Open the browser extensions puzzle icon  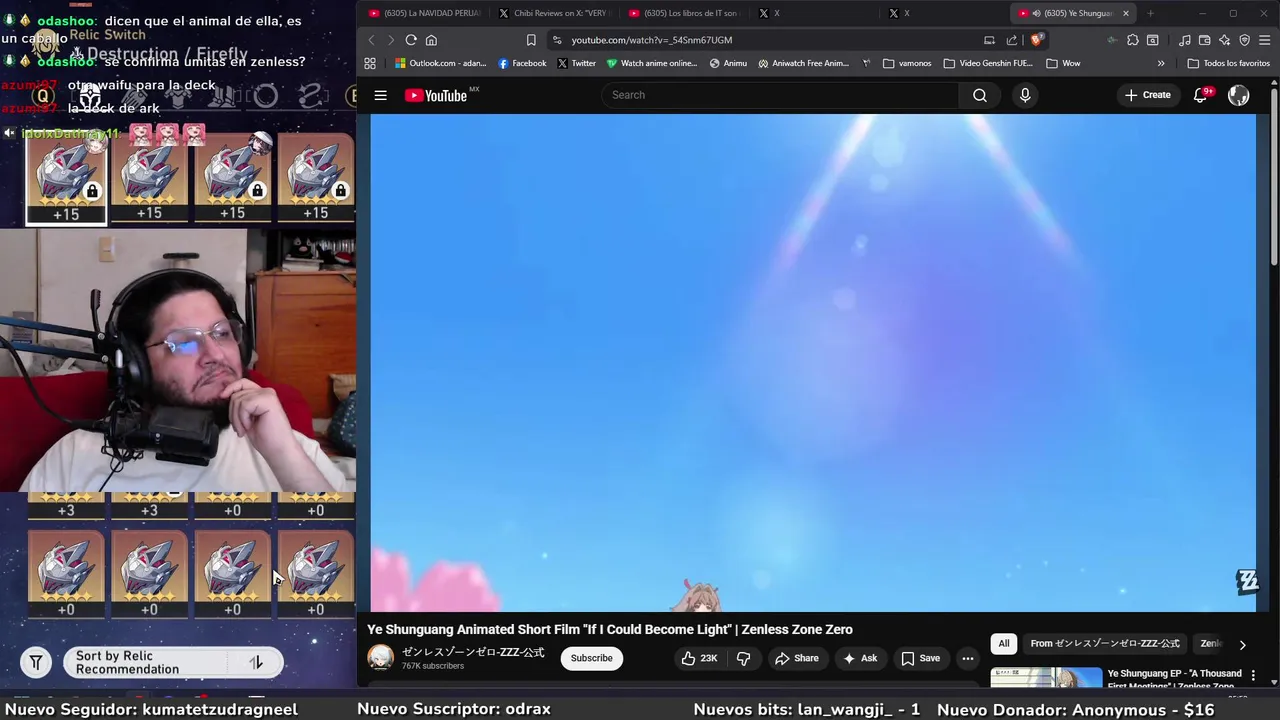coord(1132,40)
